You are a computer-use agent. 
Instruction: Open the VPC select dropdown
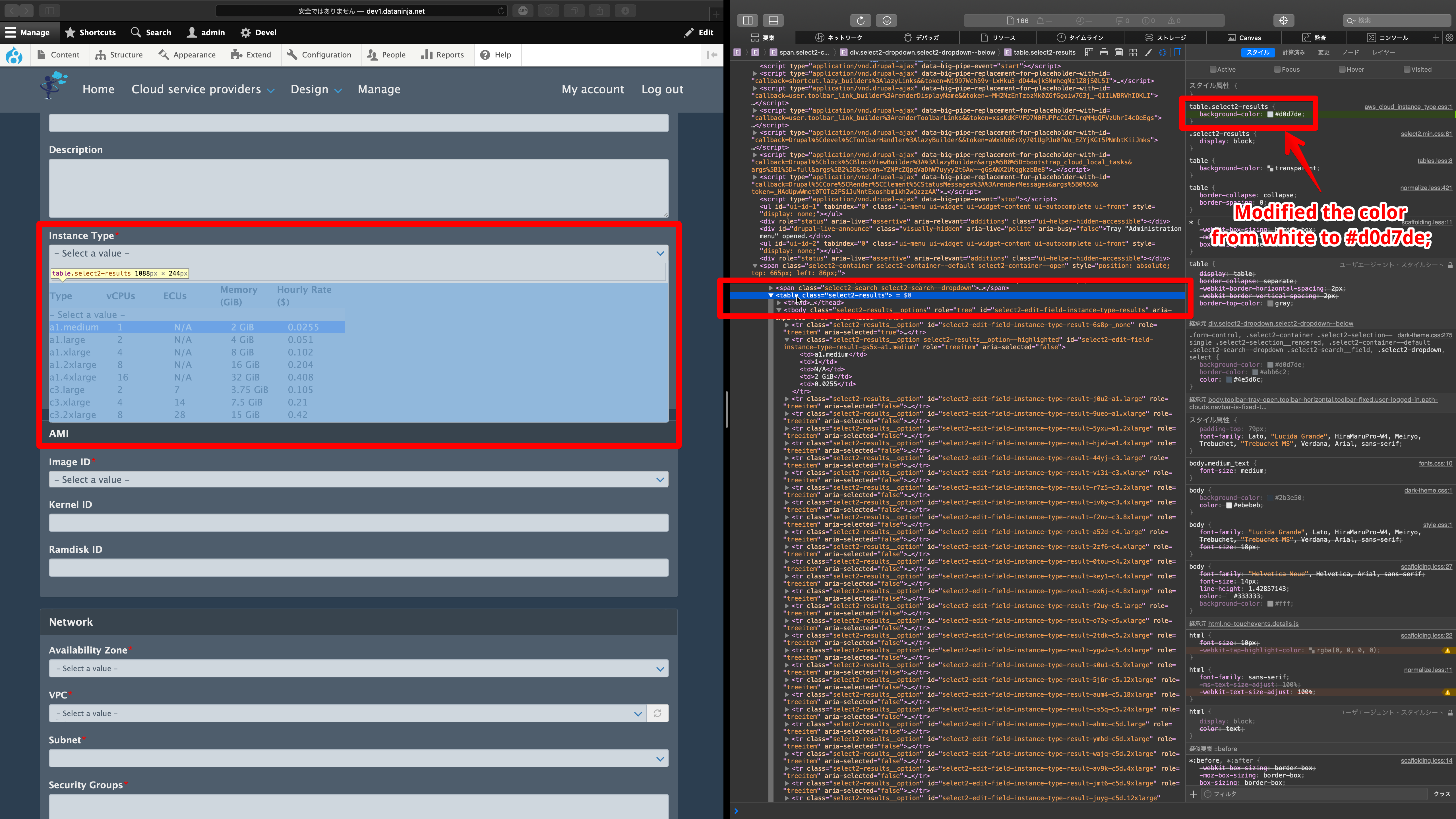347,713
